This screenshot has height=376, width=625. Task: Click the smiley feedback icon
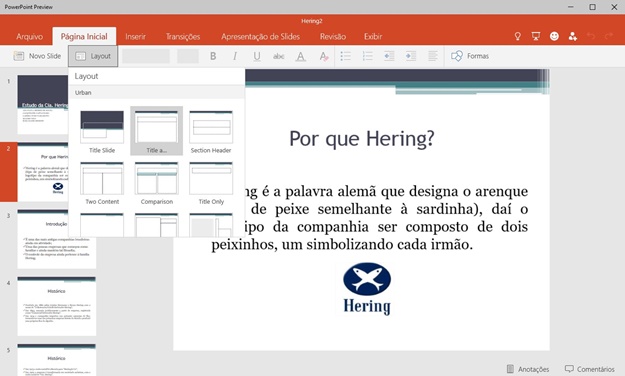tap(554, 37)
